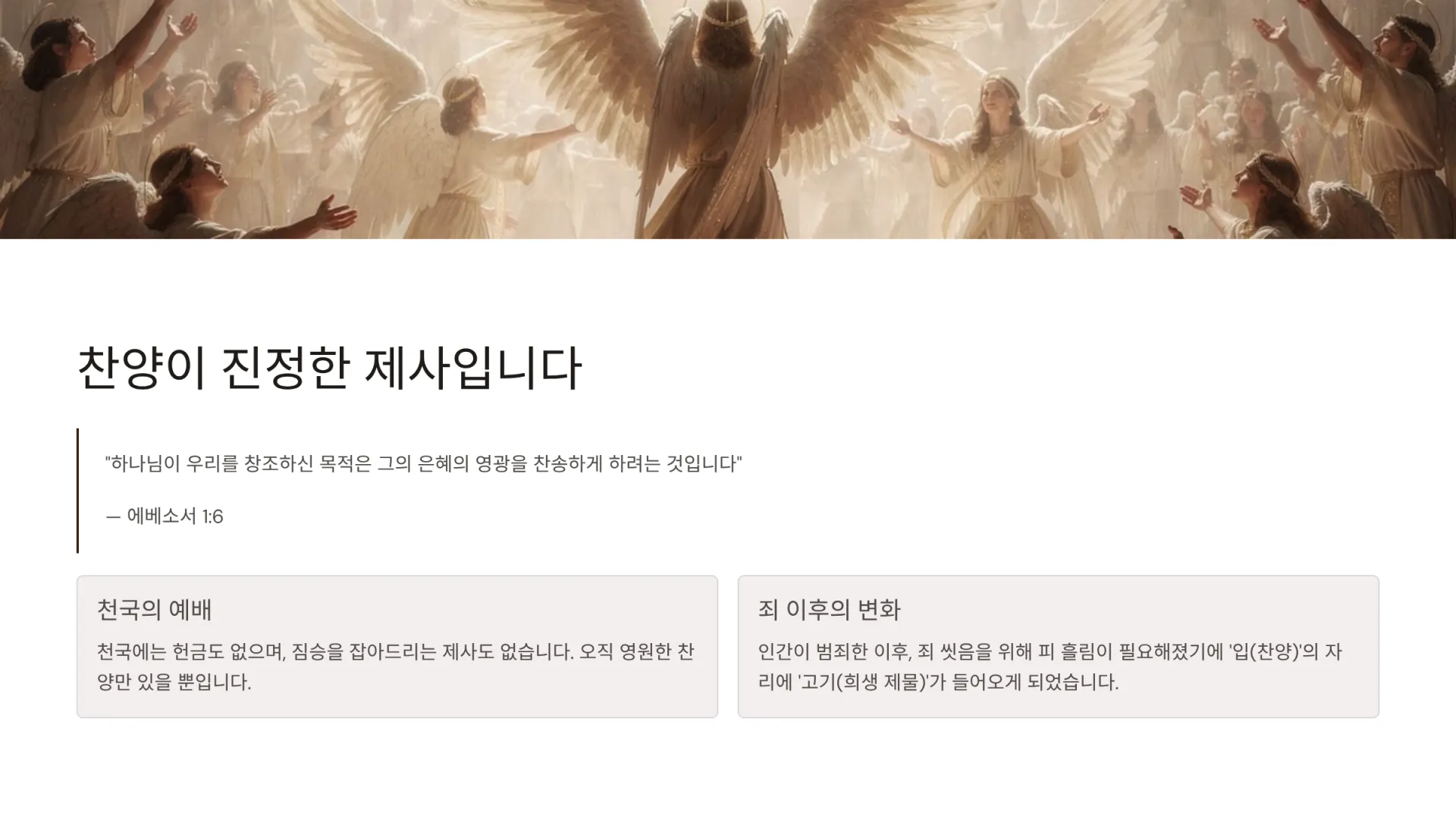Select the central angel's large left wing
The image size is (1456, 819).
[x=576, y=83]
